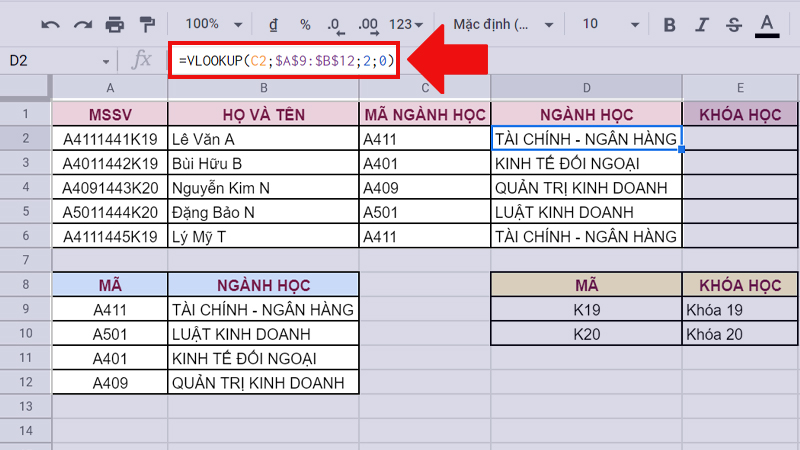Apply percent format
Image resolution: width=800 pixels, height=450 pixels.
click(306, 24)
